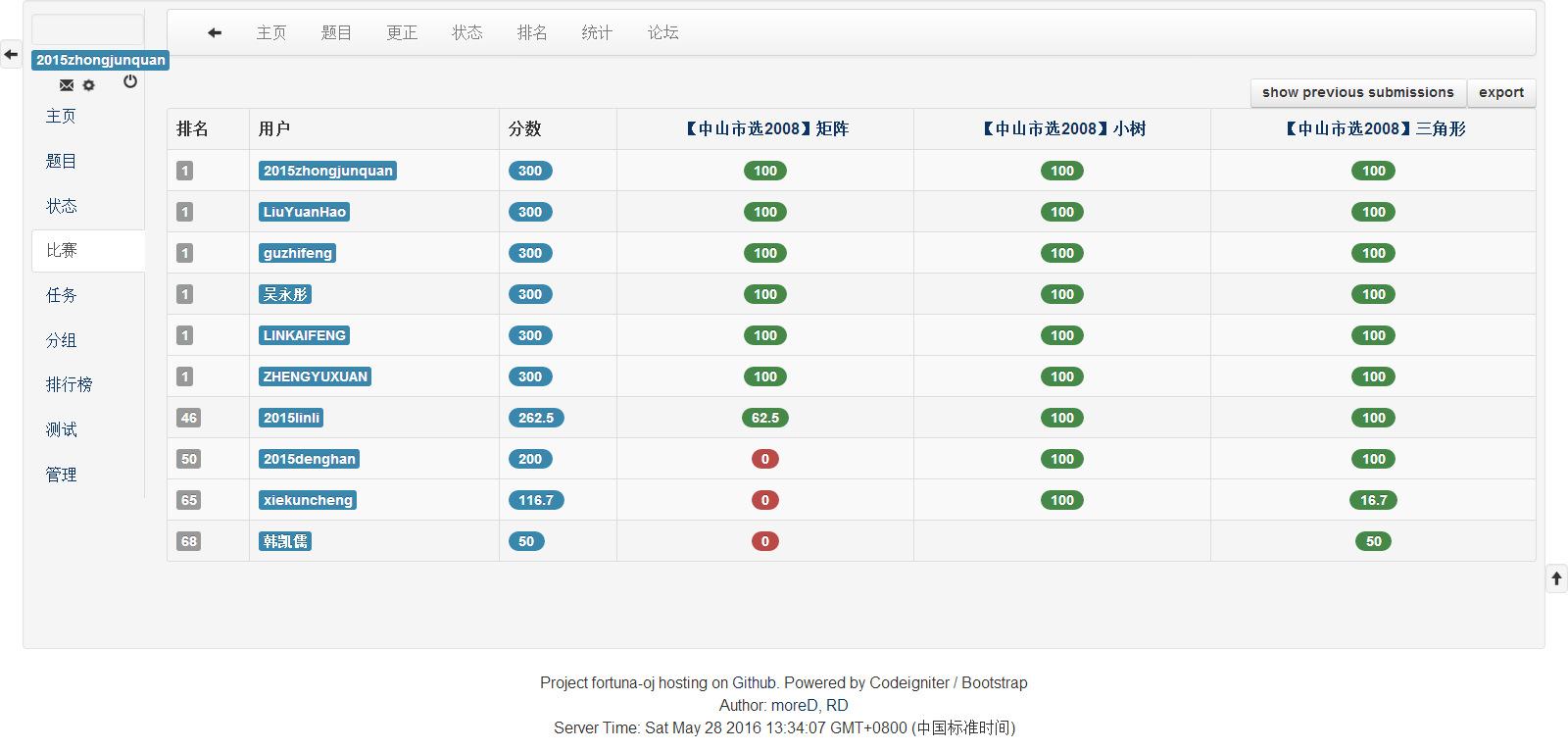
Task: Click 50 total score of 韩凯儒
Action: click(526, 541)
